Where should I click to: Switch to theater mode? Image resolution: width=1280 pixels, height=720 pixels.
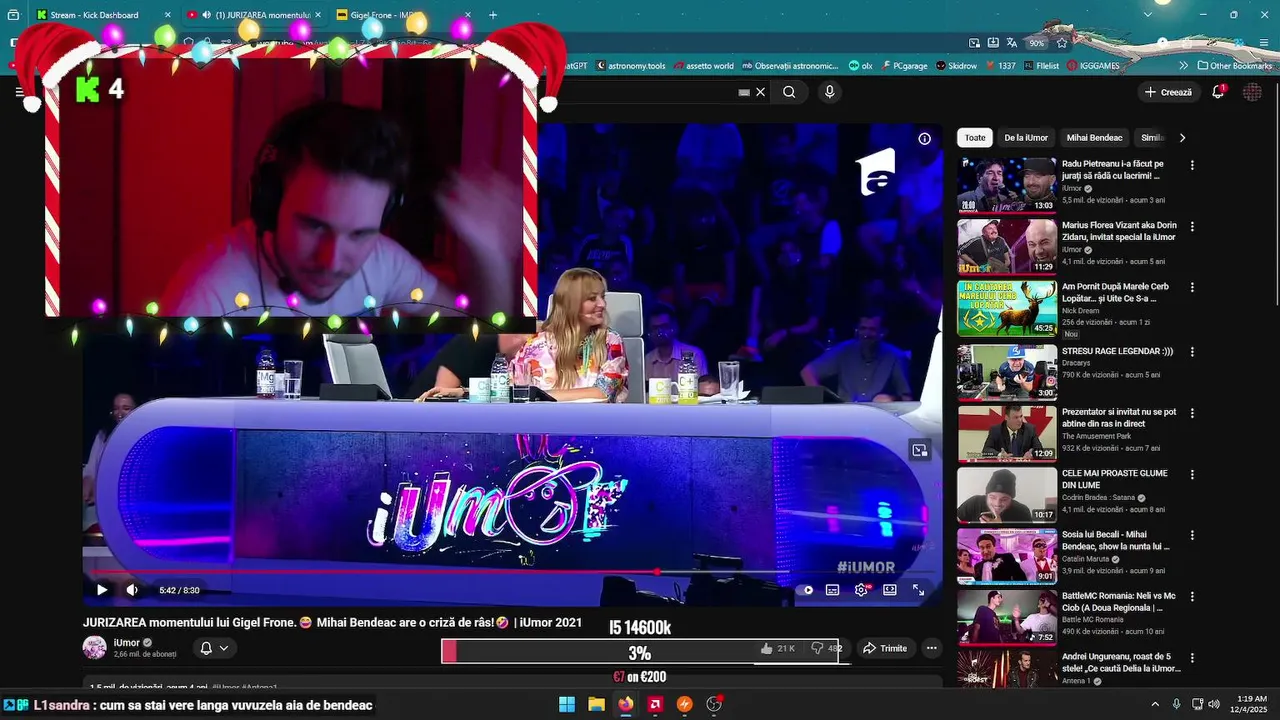889,590
